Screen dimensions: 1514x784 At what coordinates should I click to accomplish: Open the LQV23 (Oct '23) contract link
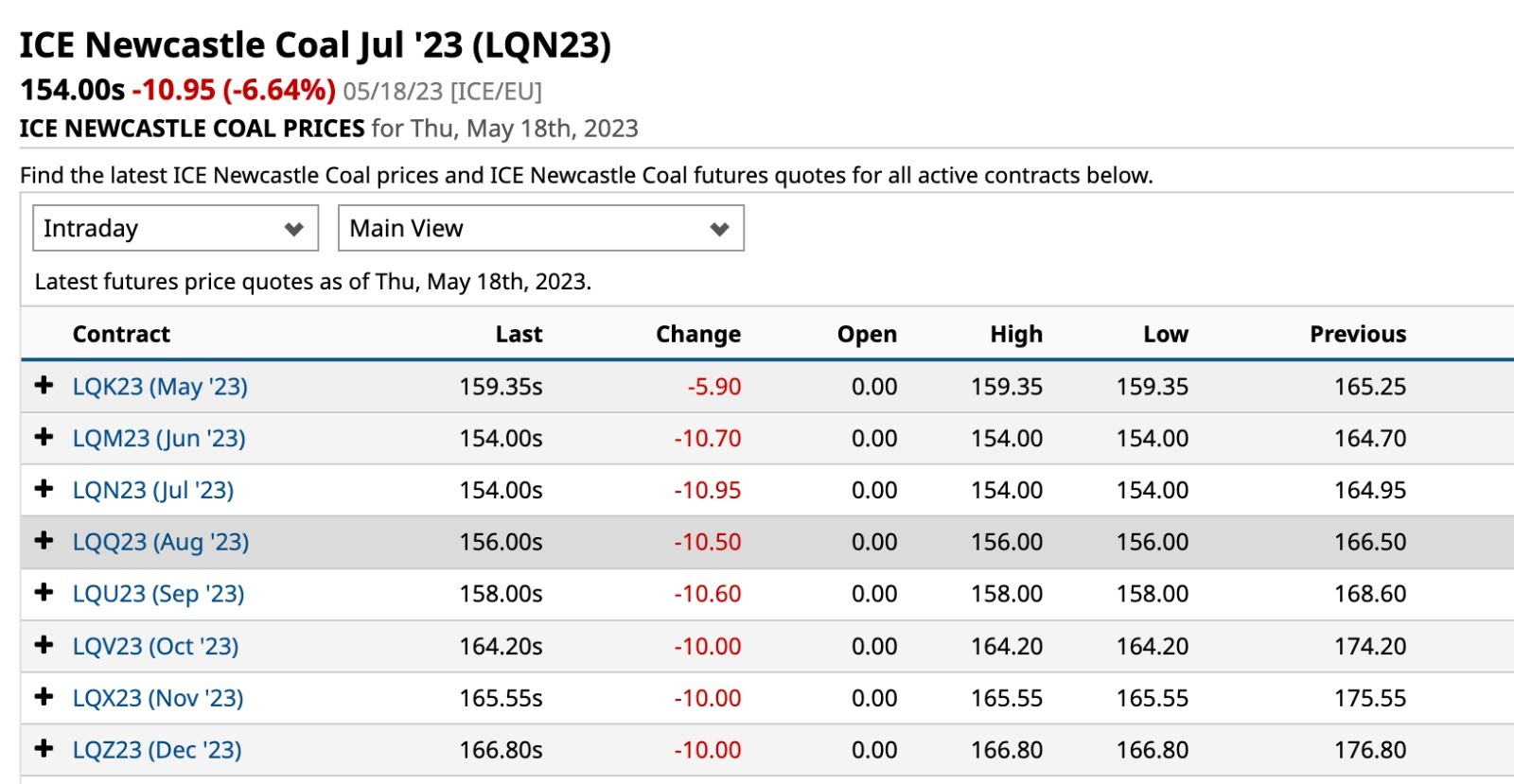156,647
